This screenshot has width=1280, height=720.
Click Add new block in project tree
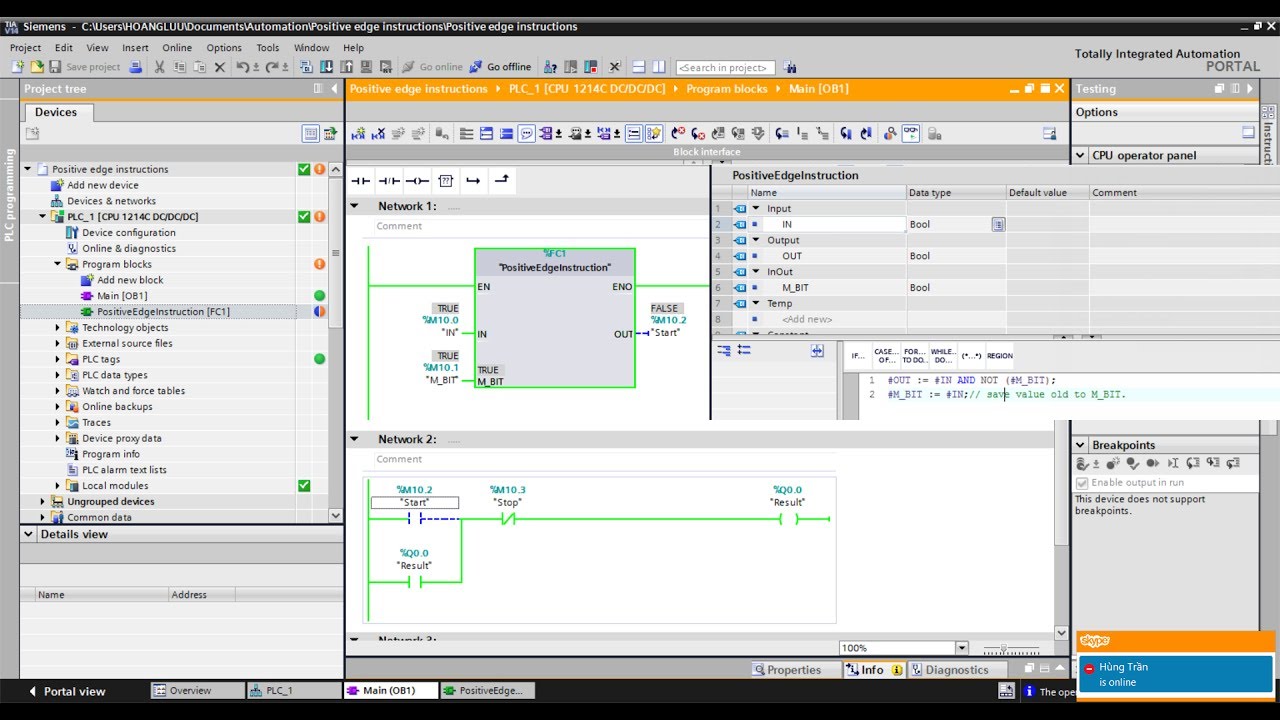130,280
